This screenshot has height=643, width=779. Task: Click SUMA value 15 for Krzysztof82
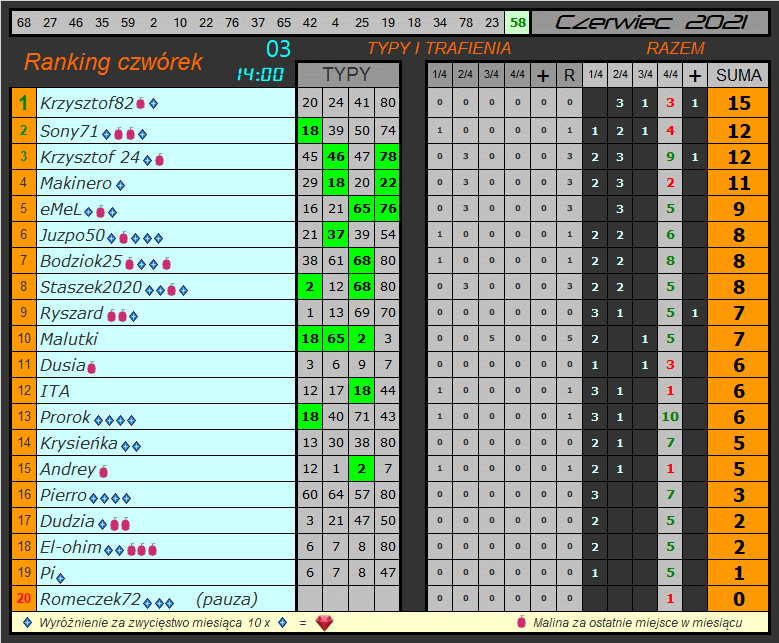[738, 103]
